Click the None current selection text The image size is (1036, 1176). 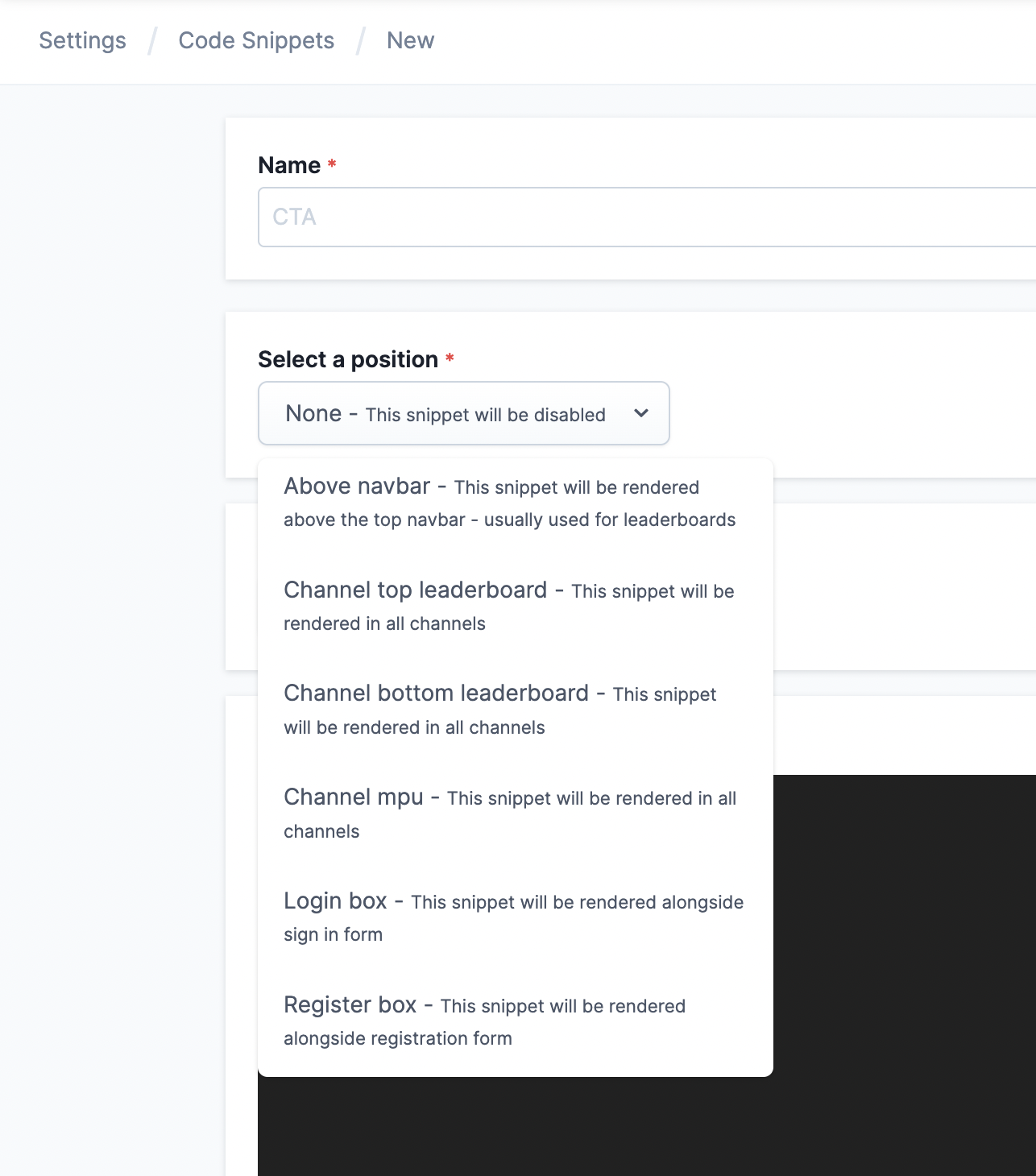tap(313, 414)
